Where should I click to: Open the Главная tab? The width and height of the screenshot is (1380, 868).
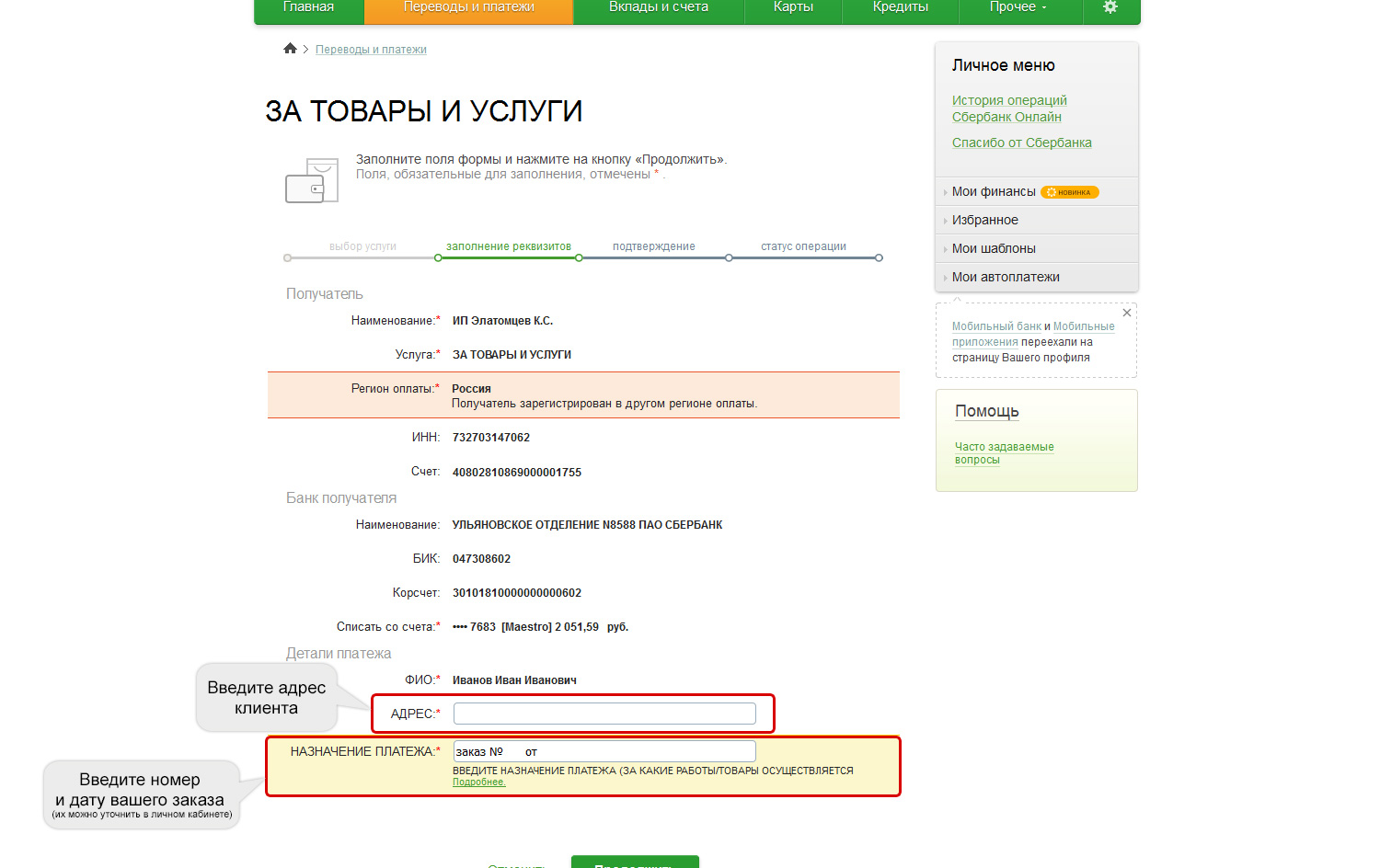coord(308,7)
